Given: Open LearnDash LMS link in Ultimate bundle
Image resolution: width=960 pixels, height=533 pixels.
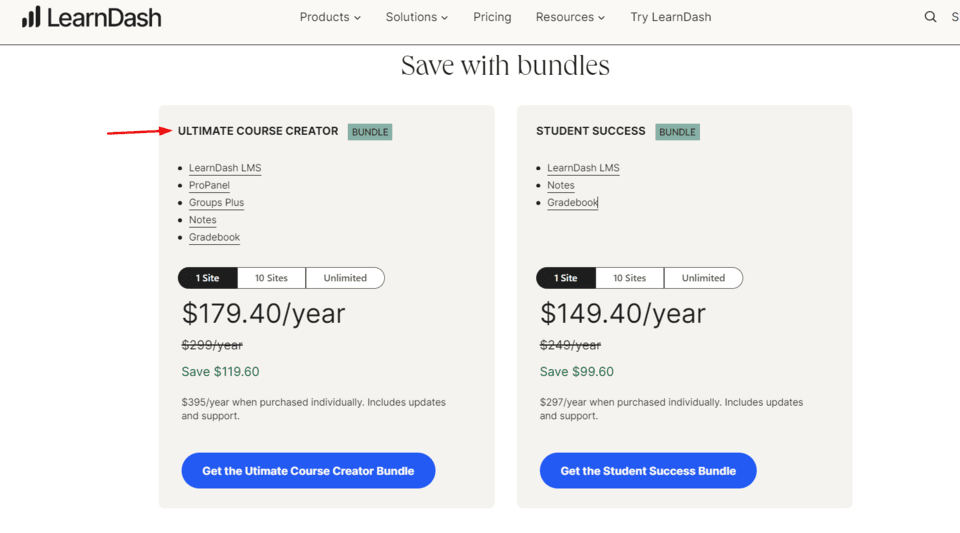Looking at the screenshot, I should (225, 168).
